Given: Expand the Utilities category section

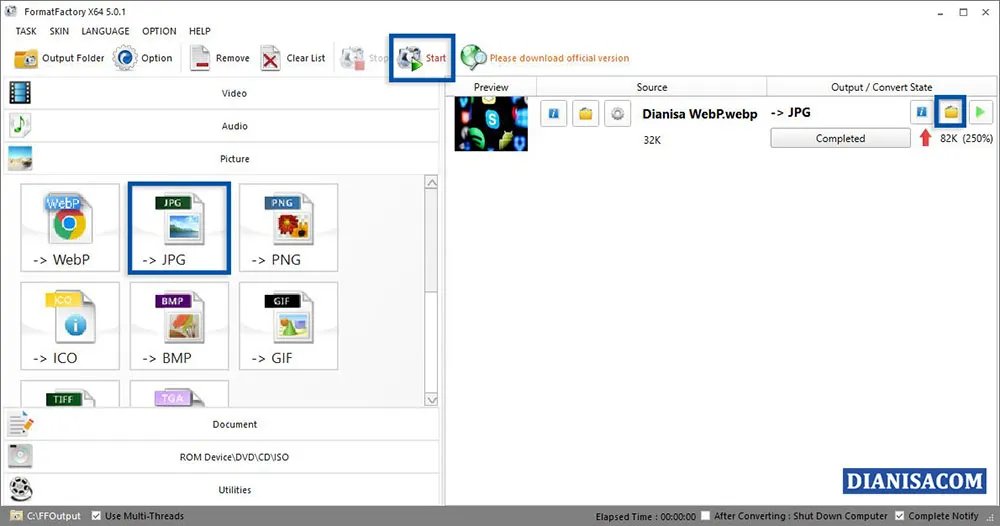Looking at the screenshot, I should point(221,490).
